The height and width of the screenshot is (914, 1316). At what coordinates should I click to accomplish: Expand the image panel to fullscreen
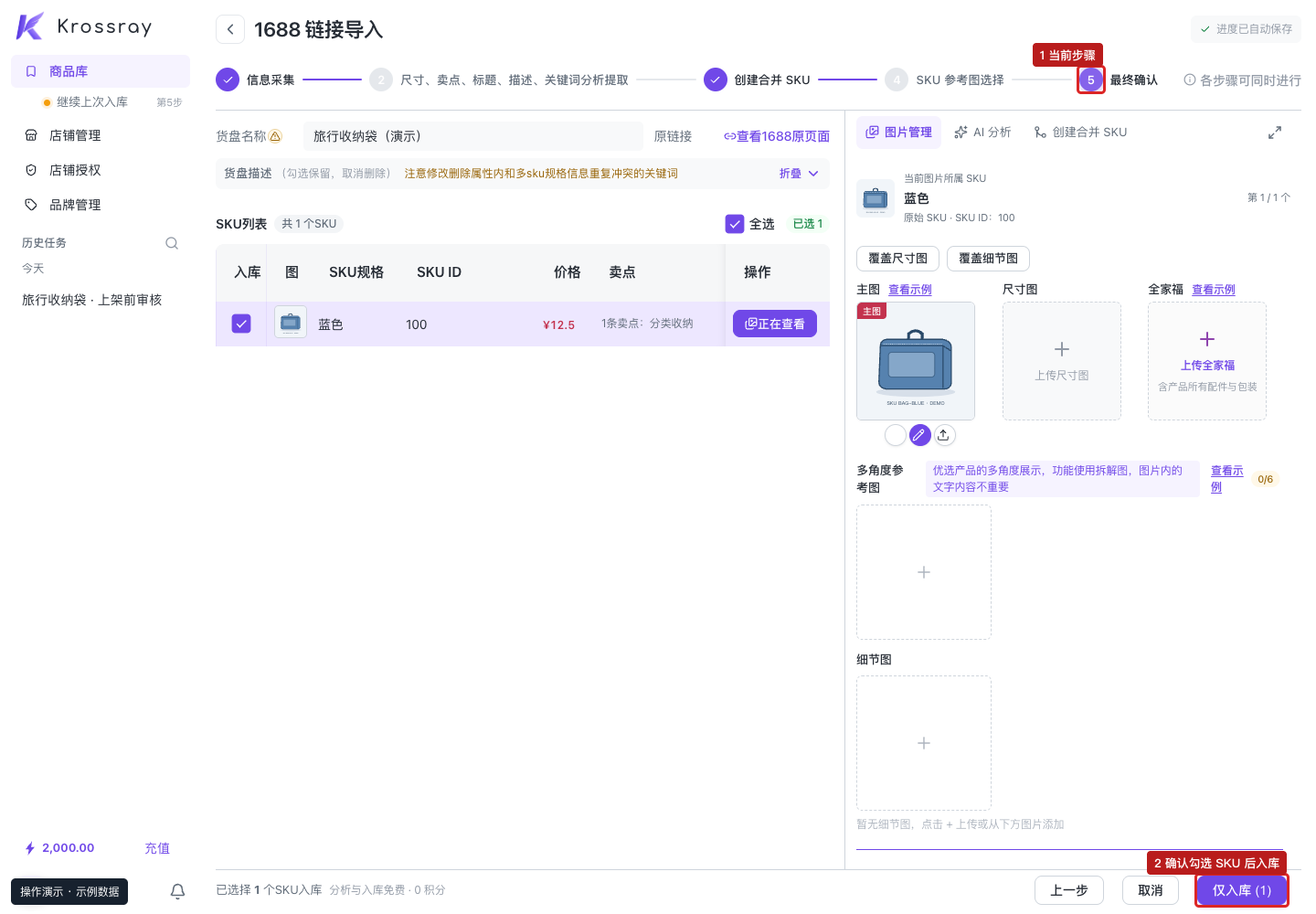[1275, 133]
